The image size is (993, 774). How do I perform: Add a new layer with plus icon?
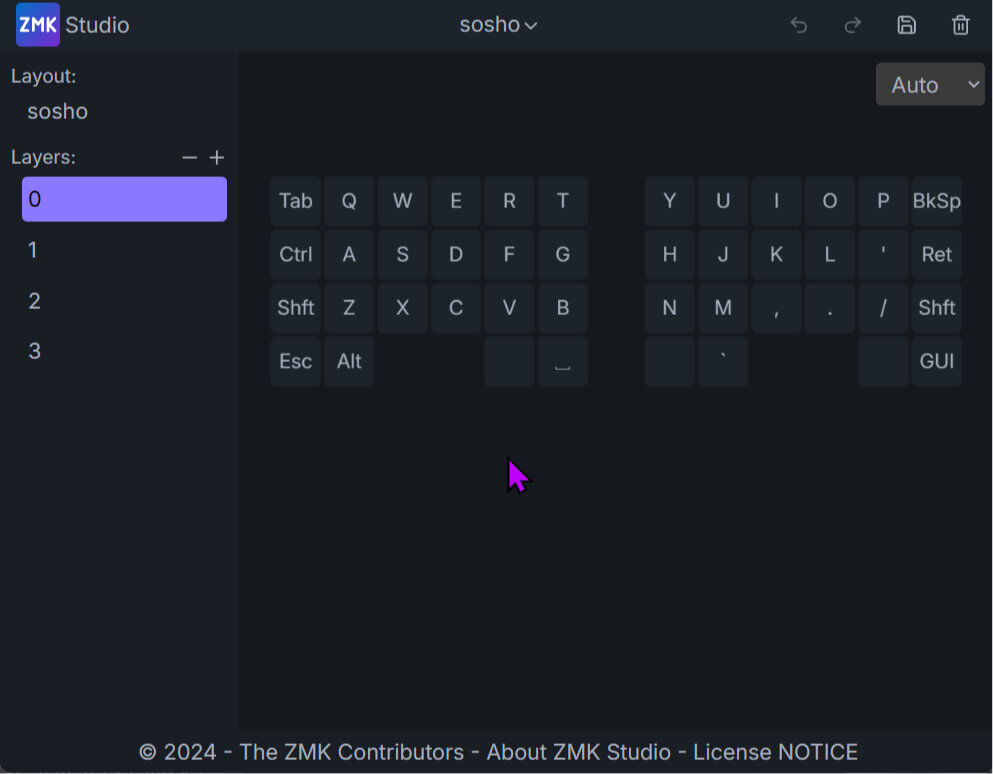(x=217, y=158)
